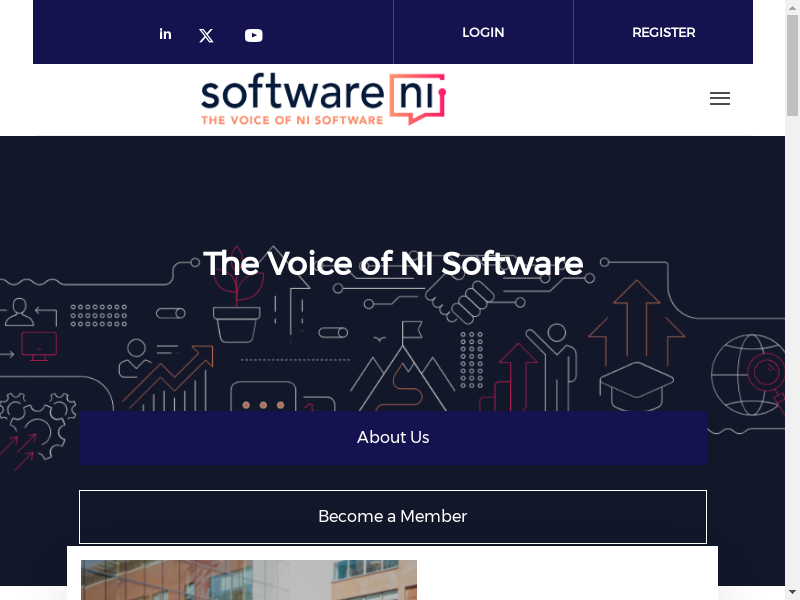Open the hamburger navigation menu
800x600 pixels.
click(719, 98)
